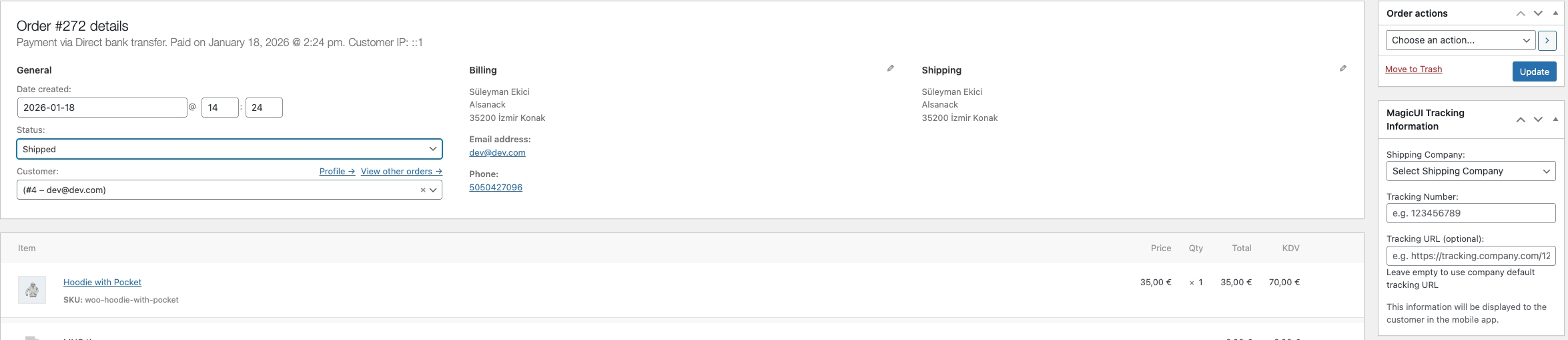Collapse the MagicUI Tracking Information panel
This screenshot has width=1568, height=340.
(1555, 120)
